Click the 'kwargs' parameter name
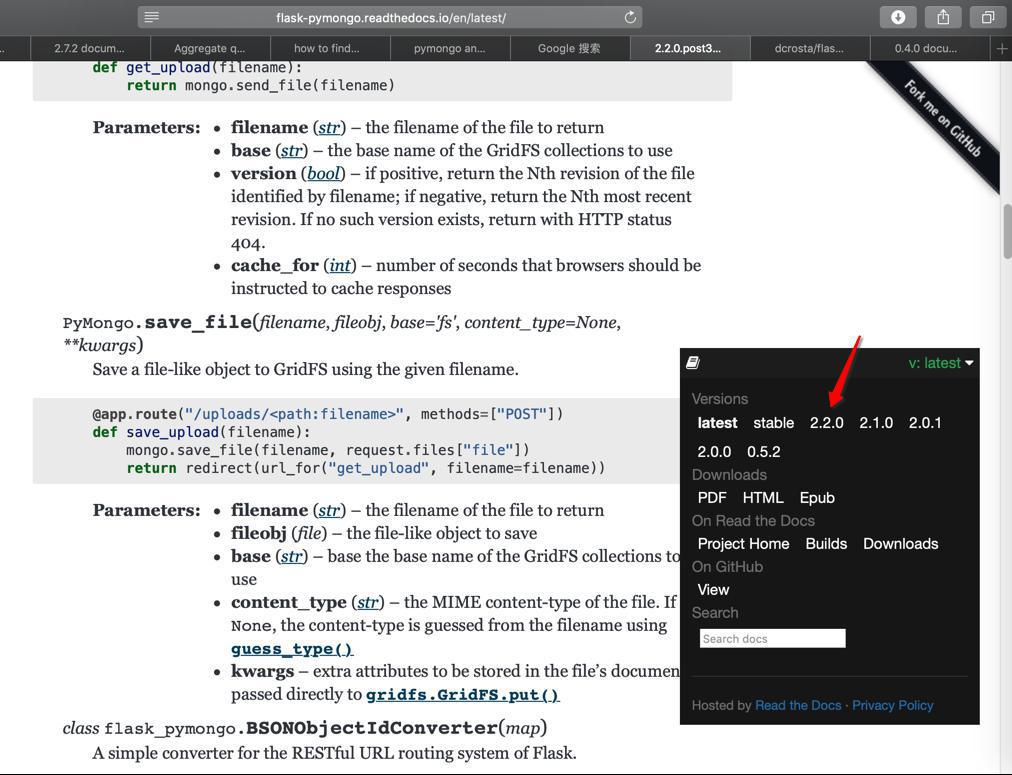This screenshot has width=1012, height=775. coord(262,672)
